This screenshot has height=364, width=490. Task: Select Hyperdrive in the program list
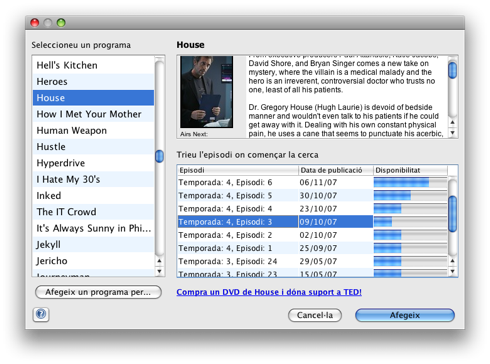93,163
